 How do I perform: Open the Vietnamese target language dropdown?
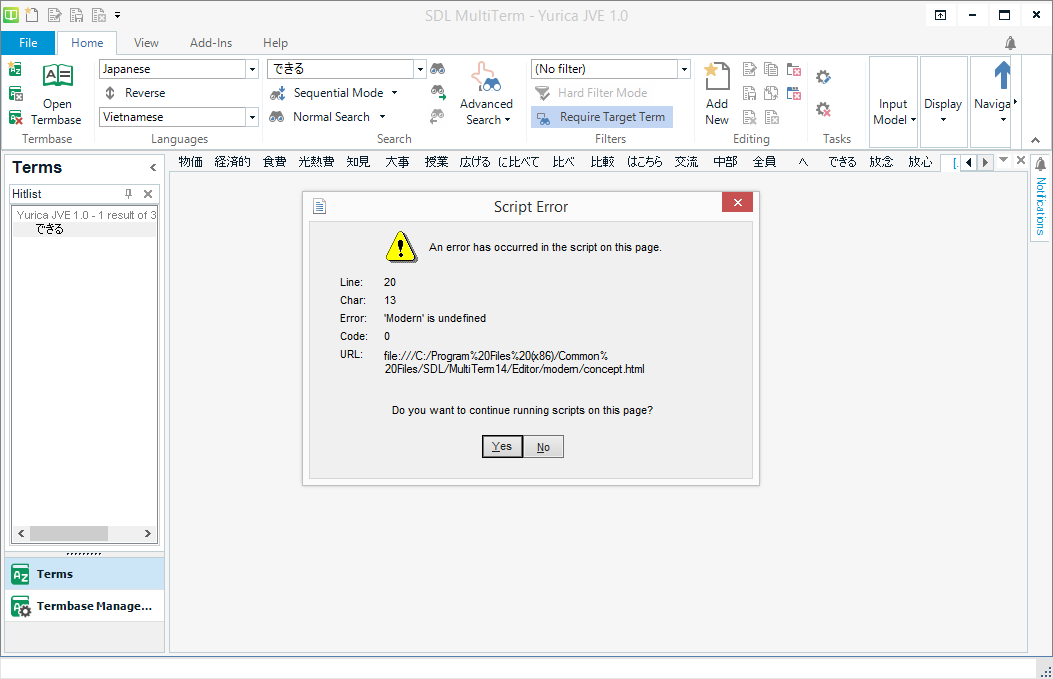click(253, 117)
